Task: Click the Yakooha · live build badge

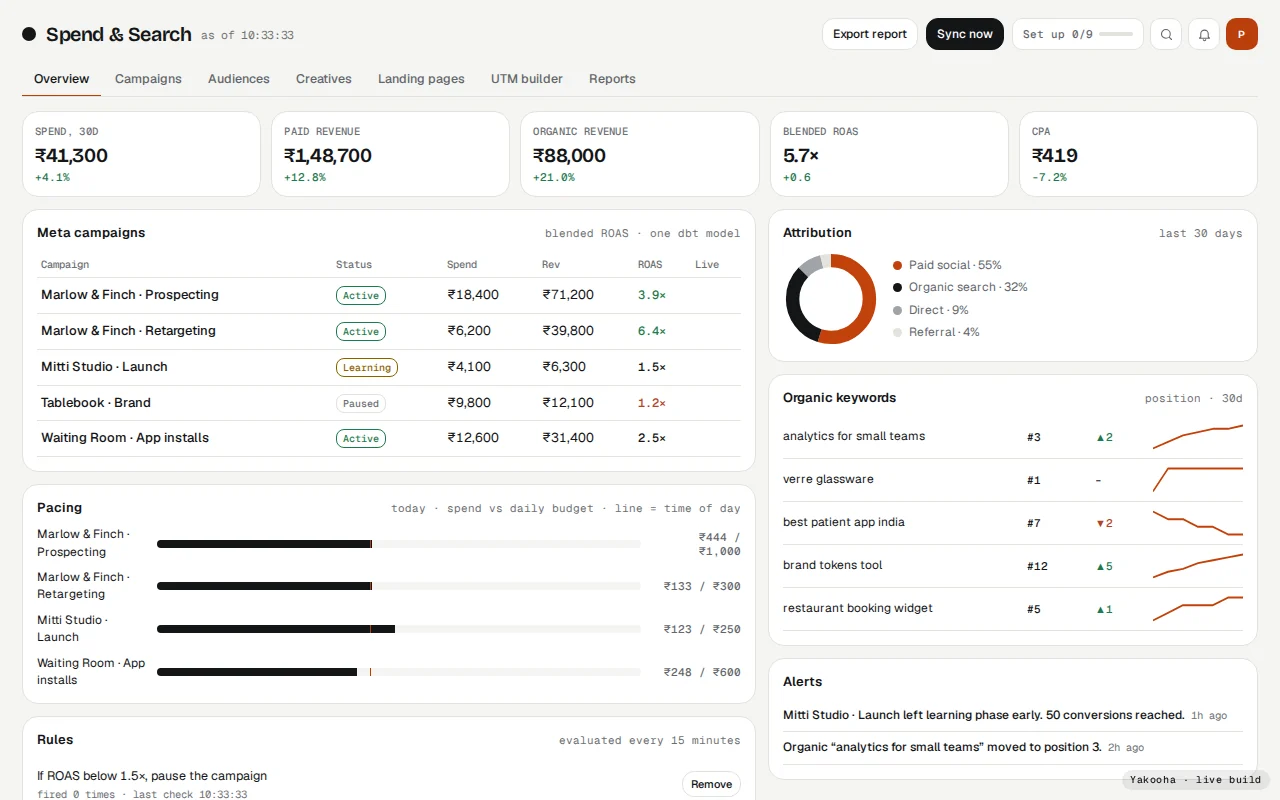Action: coord(1196,780)
